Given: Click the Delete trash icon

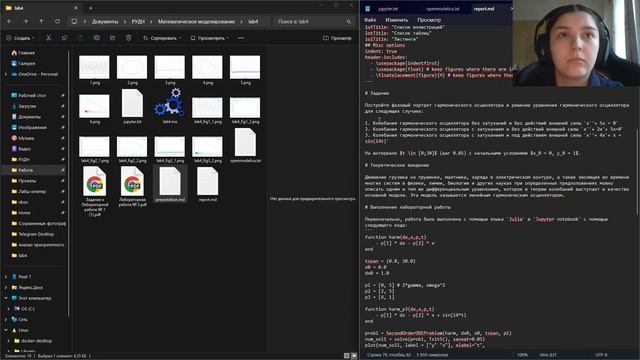Looking at the screenshot, I should [129, 38].
